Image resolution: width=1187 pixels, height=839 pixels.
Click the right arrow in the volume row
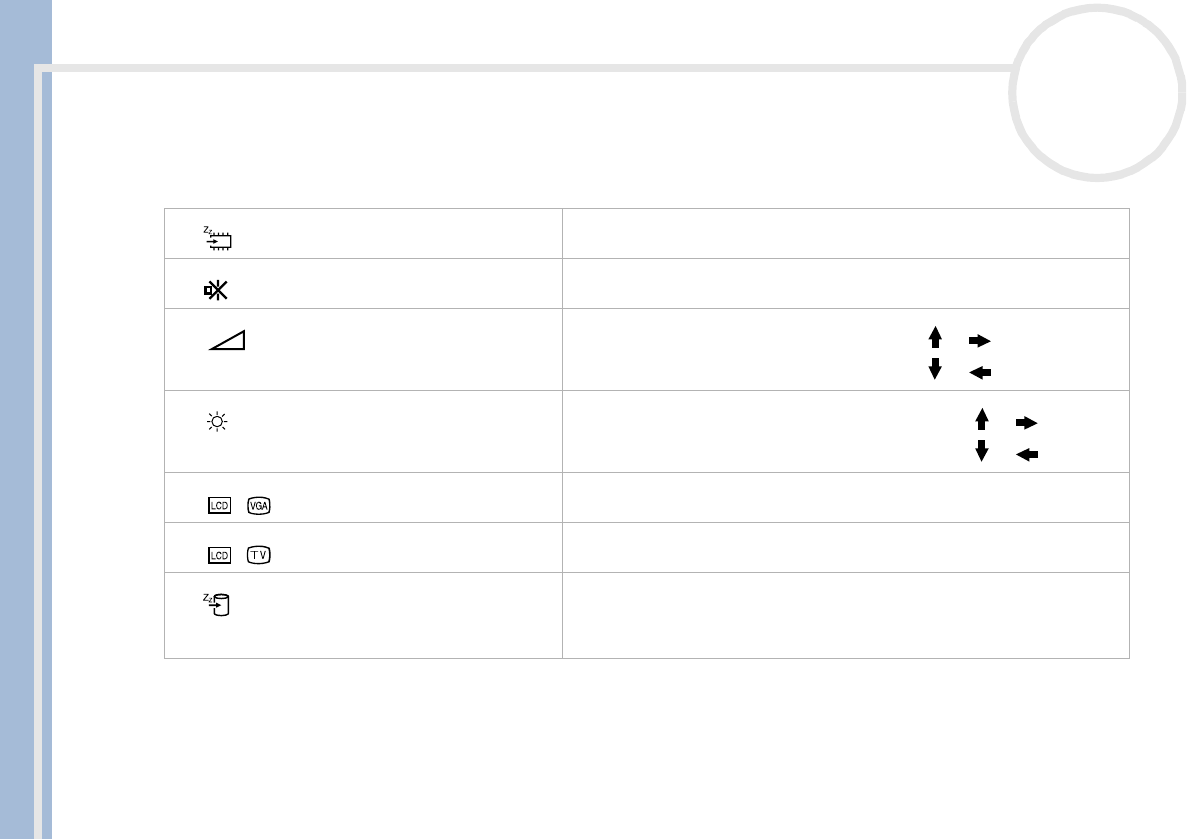coord(979,341)
